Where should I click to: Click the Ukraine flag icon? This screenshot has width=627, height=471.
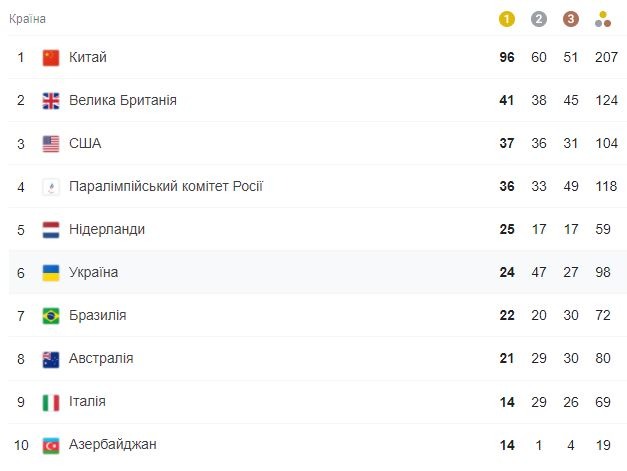pos(51,273)
